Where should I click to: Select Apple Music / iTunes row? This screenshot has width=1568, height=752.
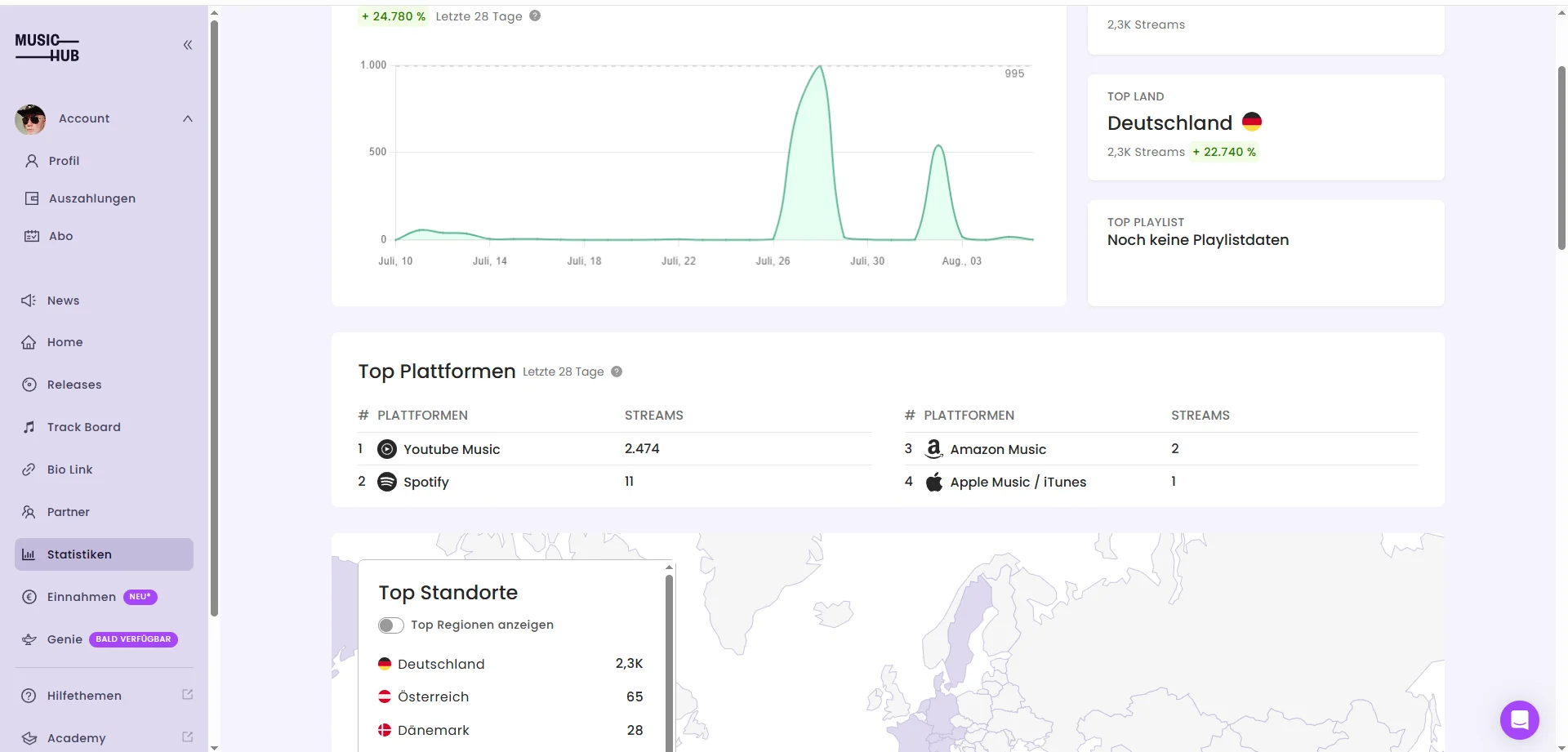[x=1161, y=482]
